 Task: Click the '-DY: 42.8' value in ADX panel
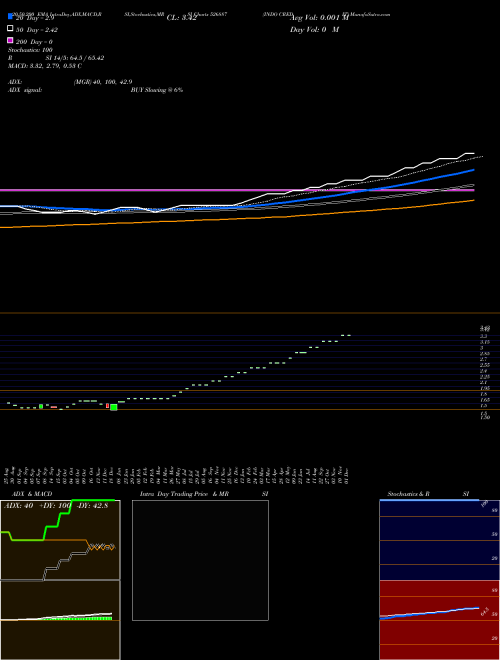(92, 506)
